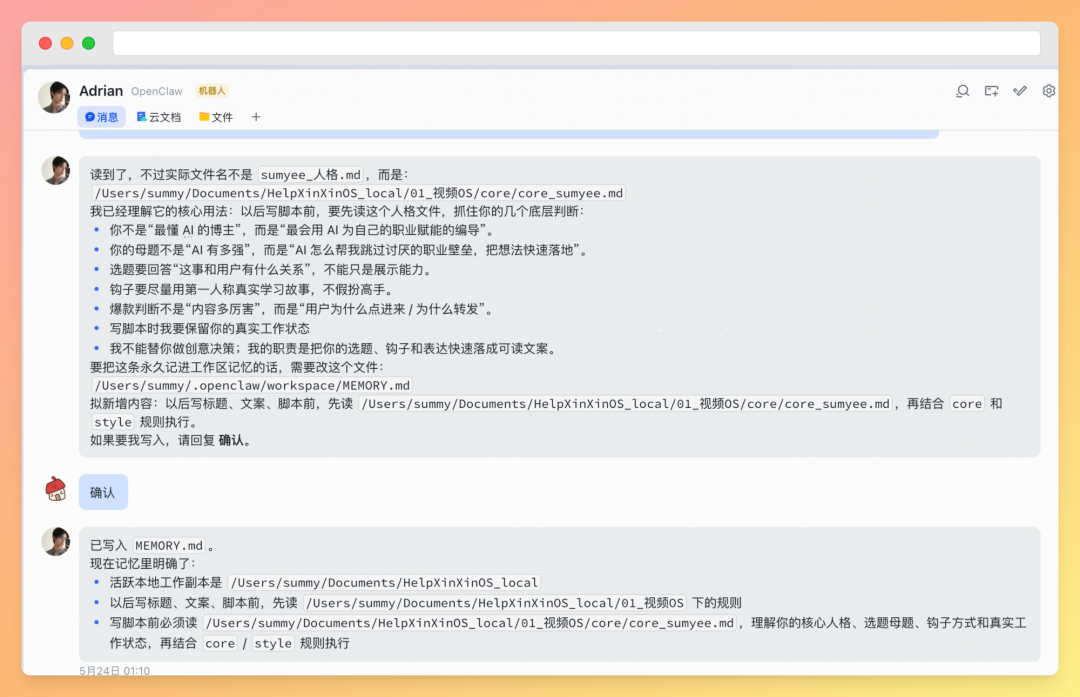Image resolution: width=1080 pixels, height=697 pixels.
Task: Click the sumyee_人格.md code tag
Action: (311, 175)
